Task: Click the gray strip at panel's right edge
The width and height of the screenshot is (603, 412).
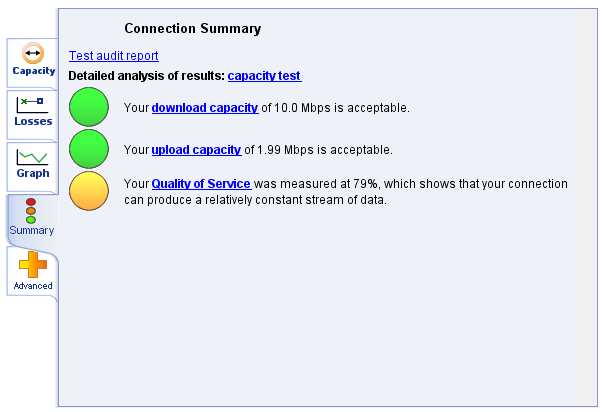Action: pos(588,207)
